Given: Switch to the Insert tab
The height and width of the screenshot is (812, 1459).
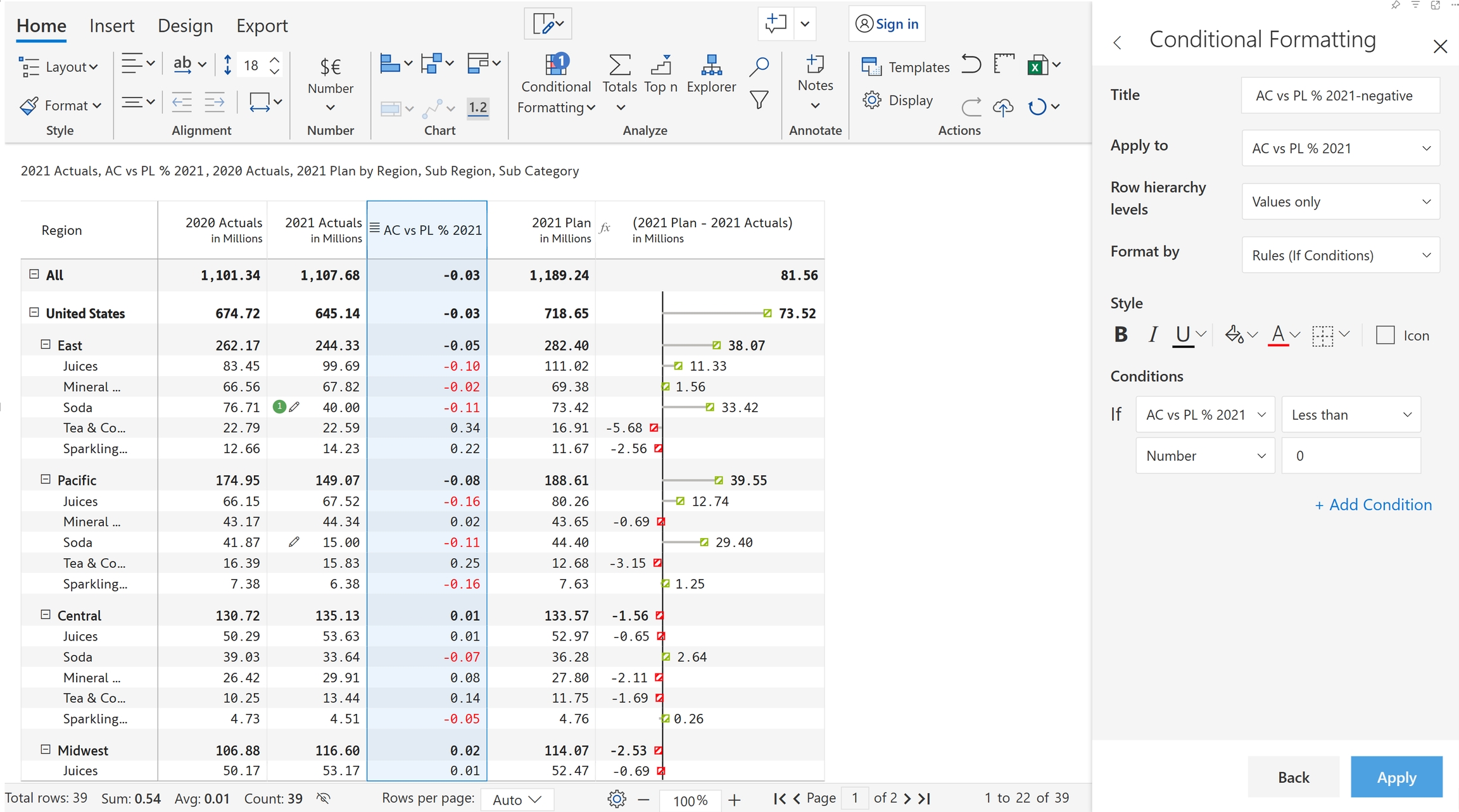Looking at the screenshot, I should pos(111,26).
